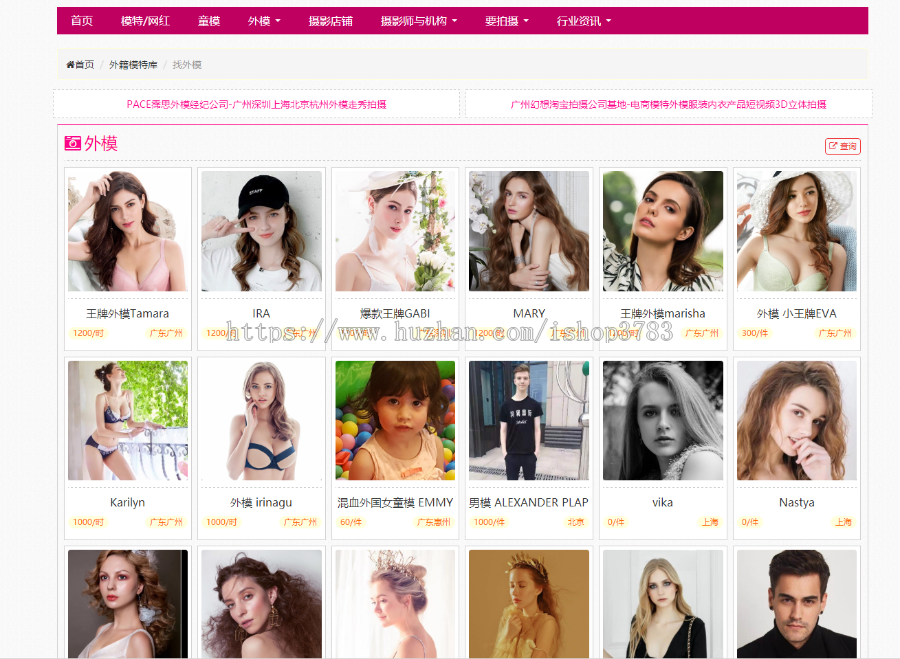
Task: Click the 1200/时 price tag under Tamara
Action: (88, 333)
